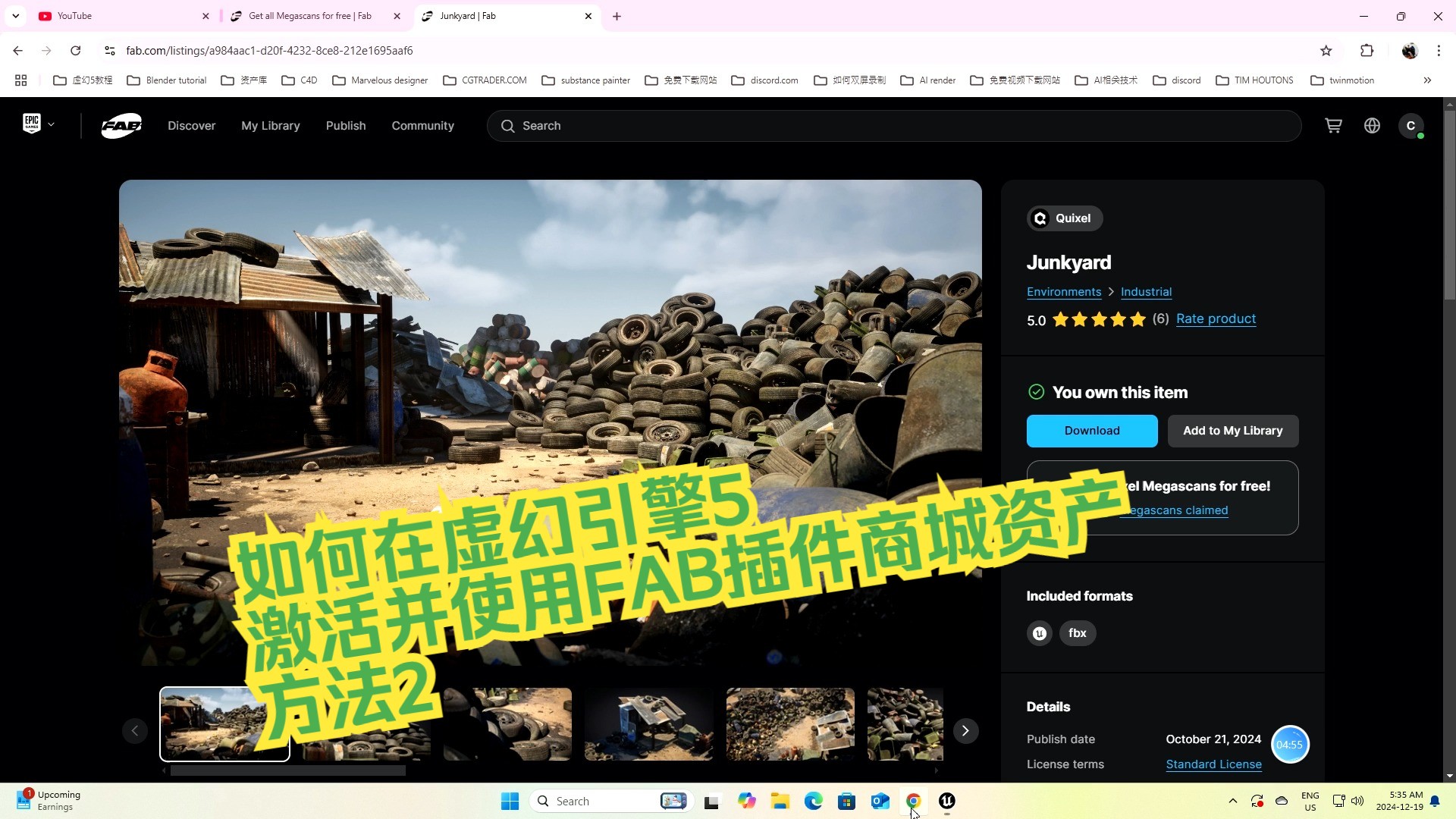Open the Standard License link
1456x819 pixels.
(x=1213, y=764)
